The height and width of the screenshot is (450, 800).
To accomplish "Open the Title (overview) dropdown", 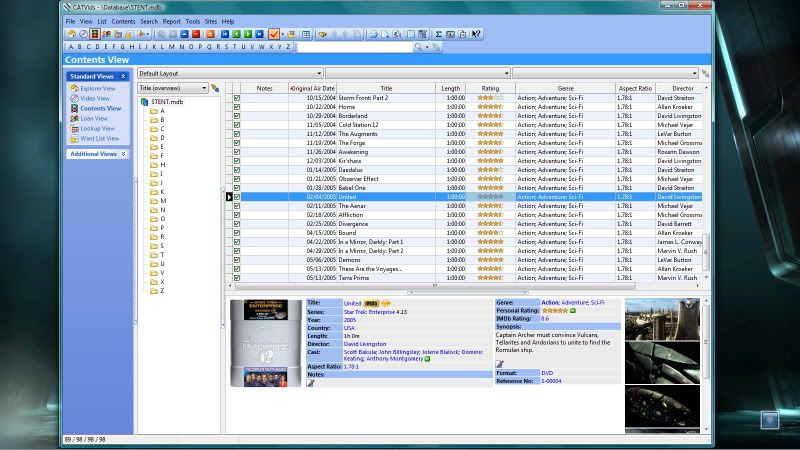I will coord(172,88).
